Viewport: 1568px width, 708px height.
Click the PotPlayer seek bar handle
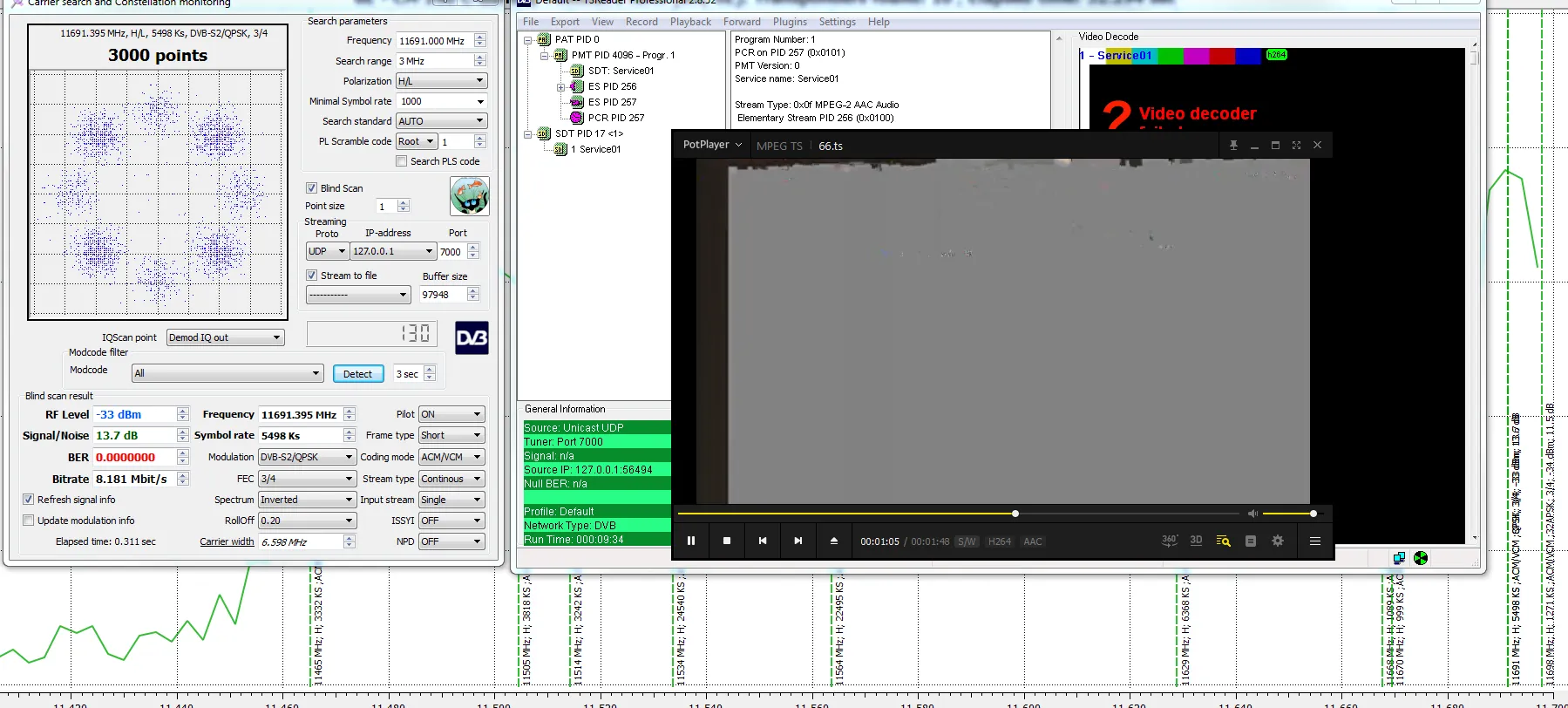pos(1015,514)
